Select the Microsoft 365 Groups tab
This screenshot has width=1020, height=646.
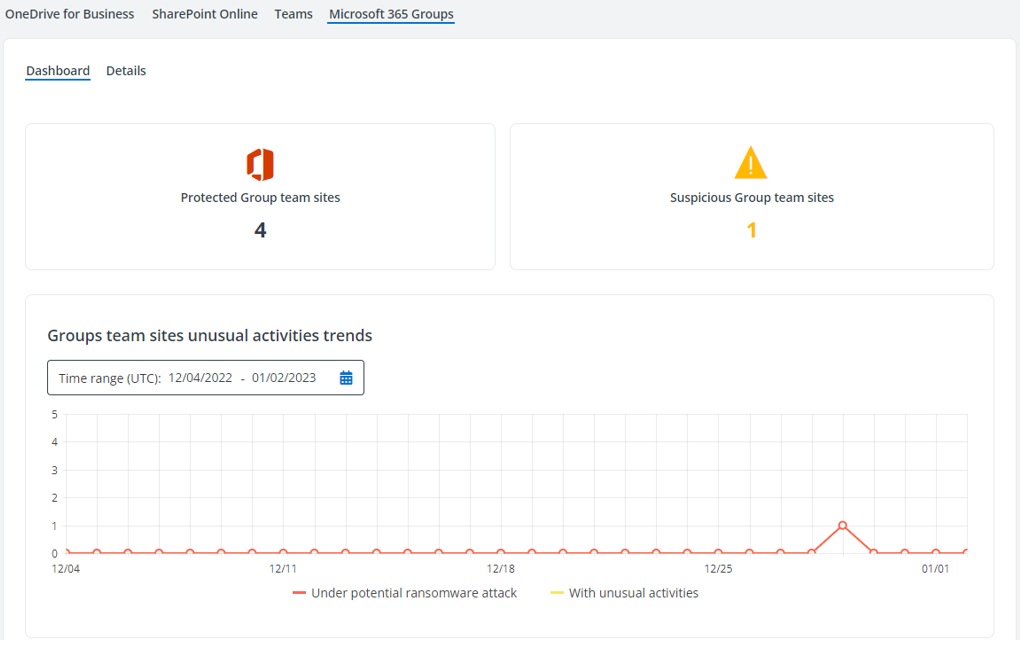[391, 14]
